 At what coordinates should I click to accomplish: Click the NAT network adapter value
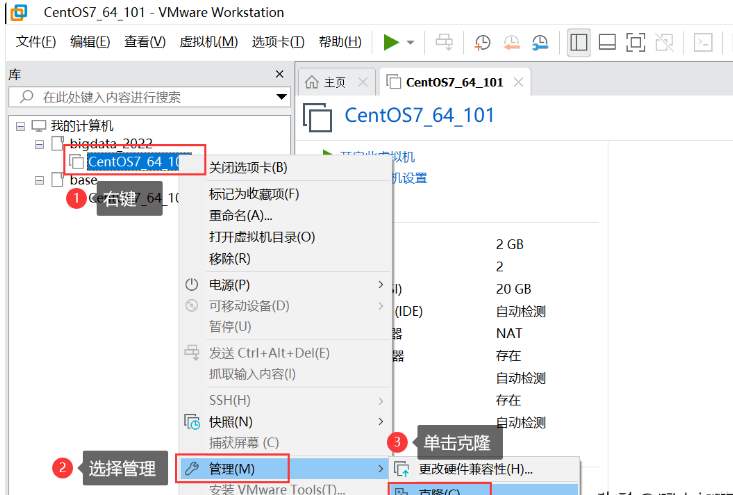pyautogui.click(x=509, y=333)
